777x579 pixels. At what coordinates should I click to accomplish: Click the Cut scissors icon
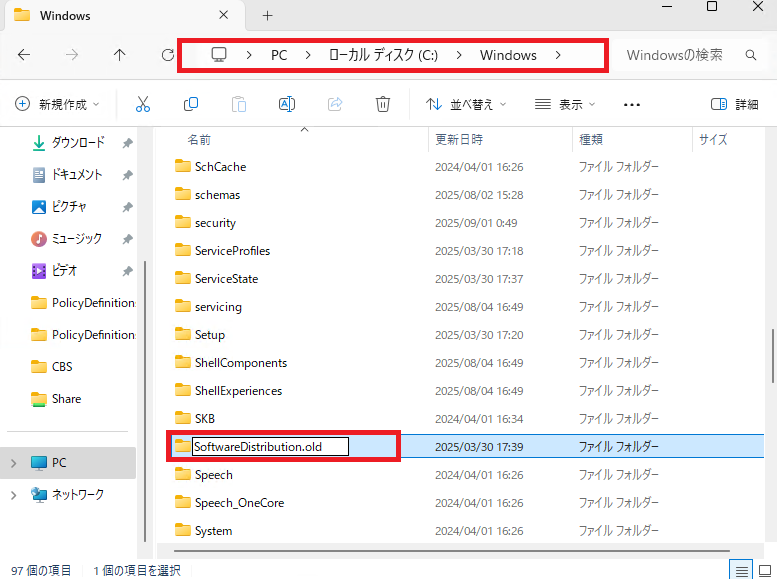[x=143, y=104]
